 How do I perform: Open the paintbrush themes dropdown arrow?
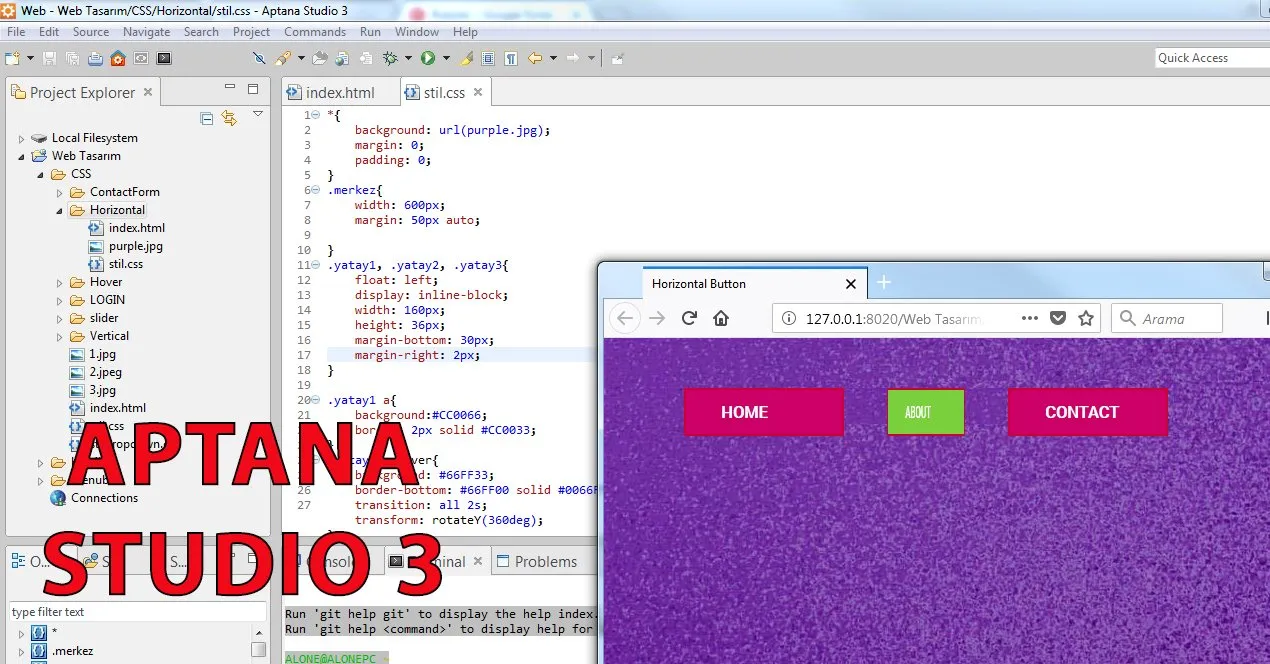point(301,58)
